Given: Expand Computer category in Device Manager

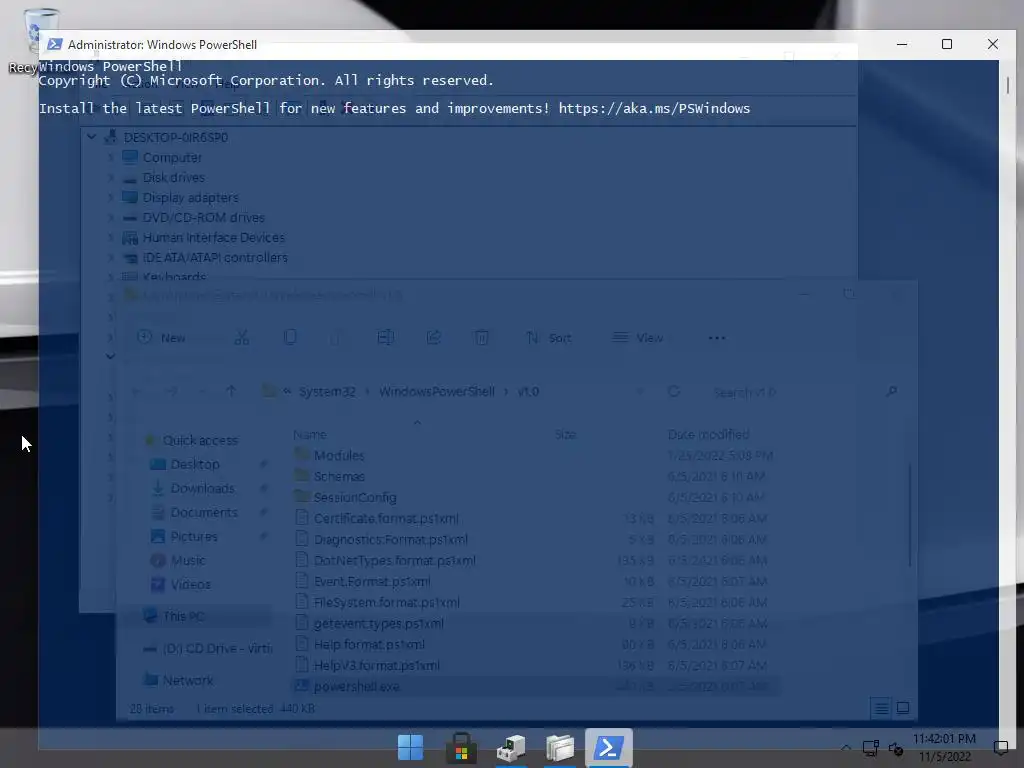Looking at the screenshot, I should click(110, 157).
